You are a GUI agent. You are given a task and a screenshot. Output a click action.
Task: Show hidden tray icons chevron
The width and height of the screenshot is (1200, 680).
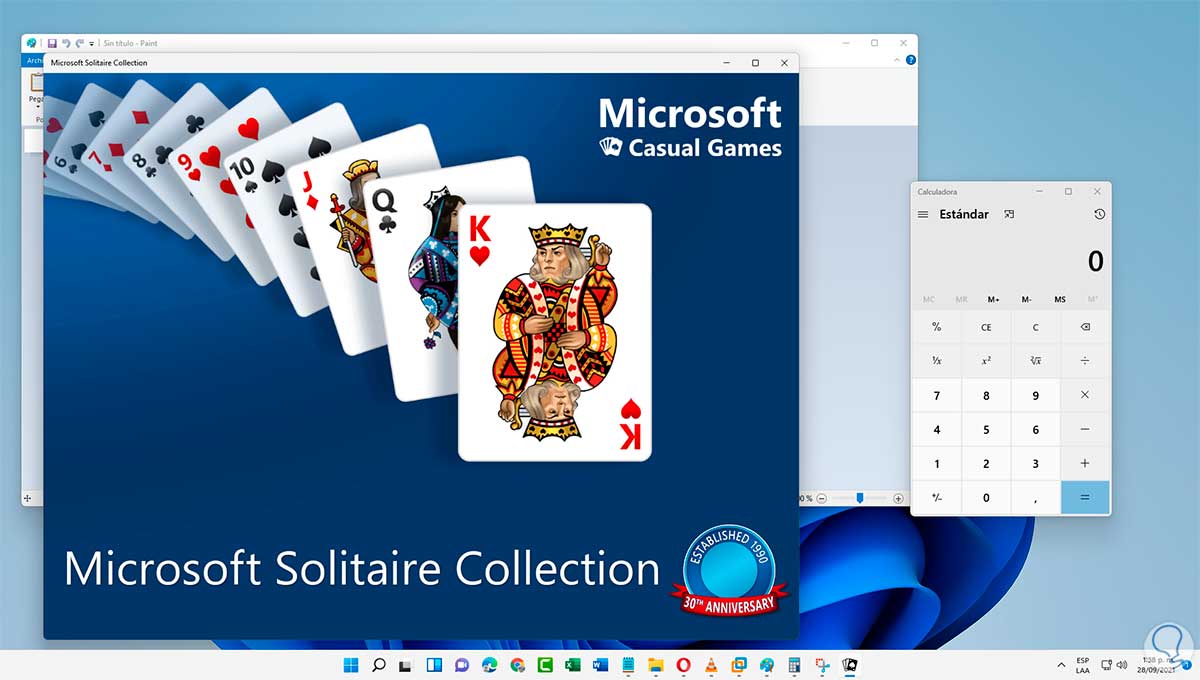(x=1060, y=664)
